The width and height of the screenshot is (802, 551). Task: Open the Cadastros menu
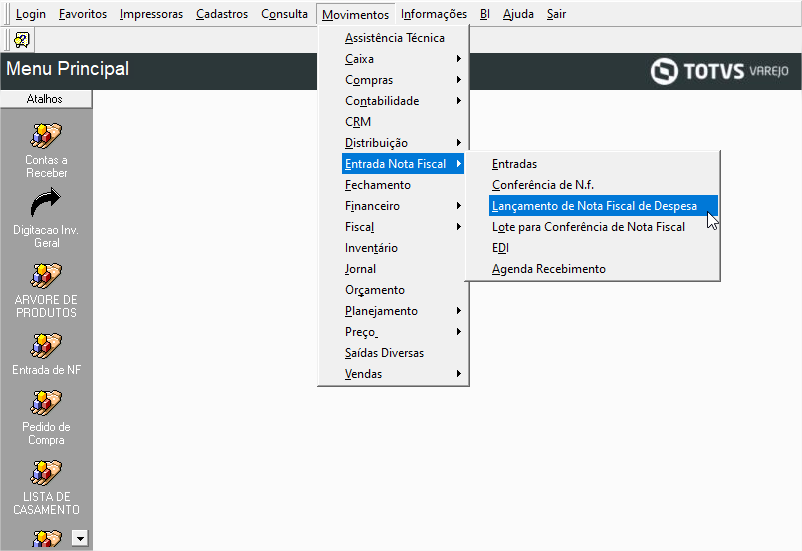coord(222,14)
